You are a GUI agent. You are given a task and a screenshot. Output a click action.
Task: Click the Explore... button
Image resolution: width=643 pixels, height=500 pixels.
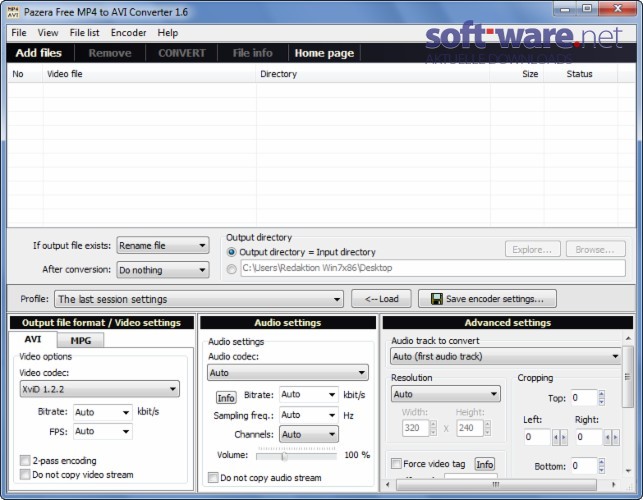(532, 249)
